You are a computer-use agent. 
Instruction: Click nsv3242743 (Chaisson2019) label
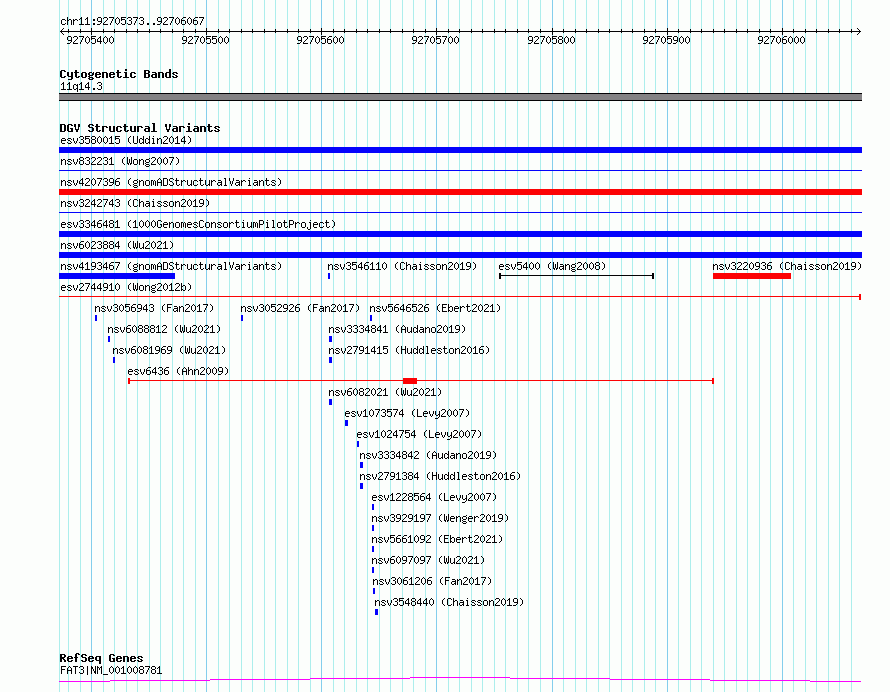(x=135, y=203)
